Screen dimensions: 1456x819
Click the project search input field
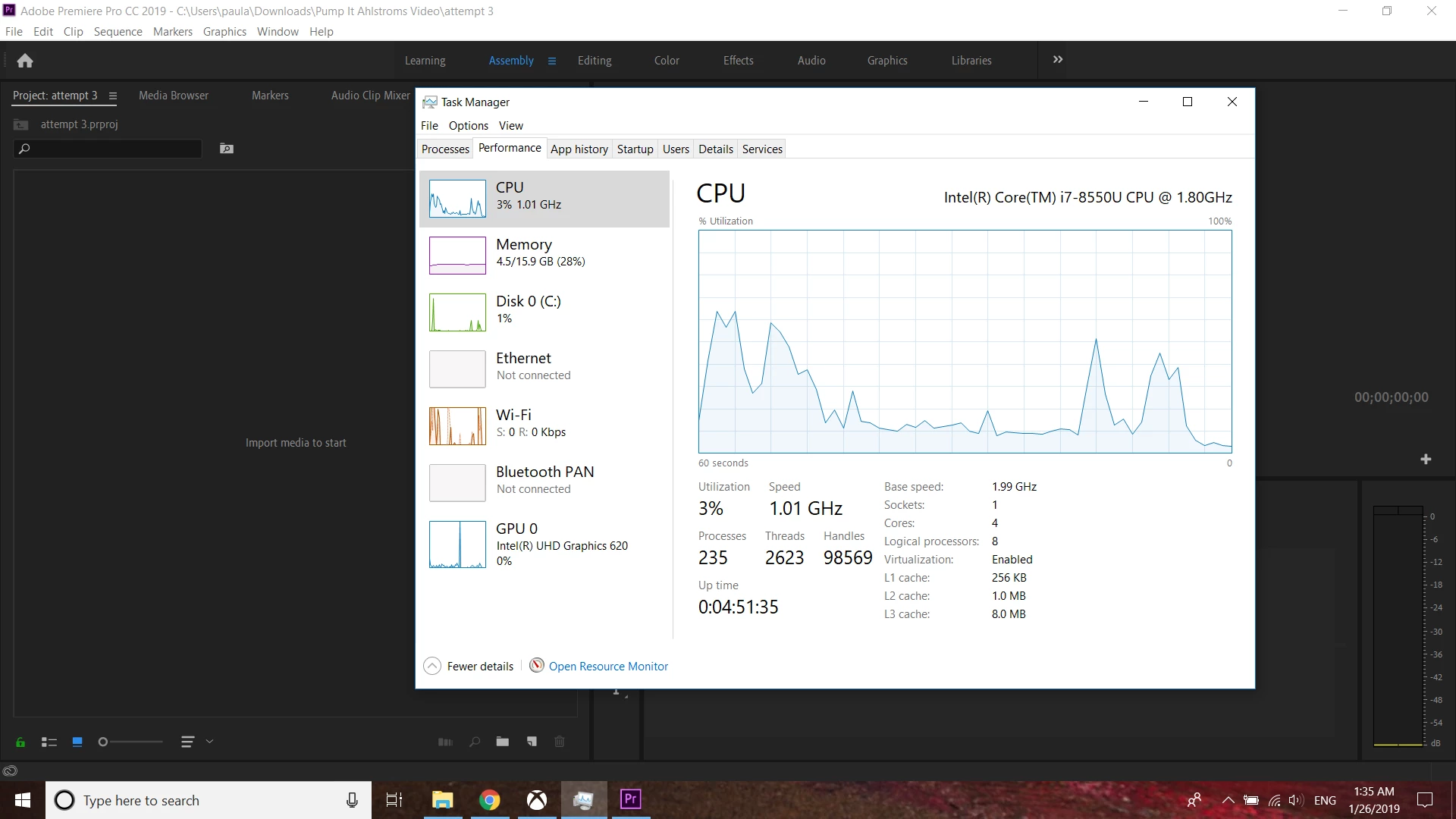[114, 149]
